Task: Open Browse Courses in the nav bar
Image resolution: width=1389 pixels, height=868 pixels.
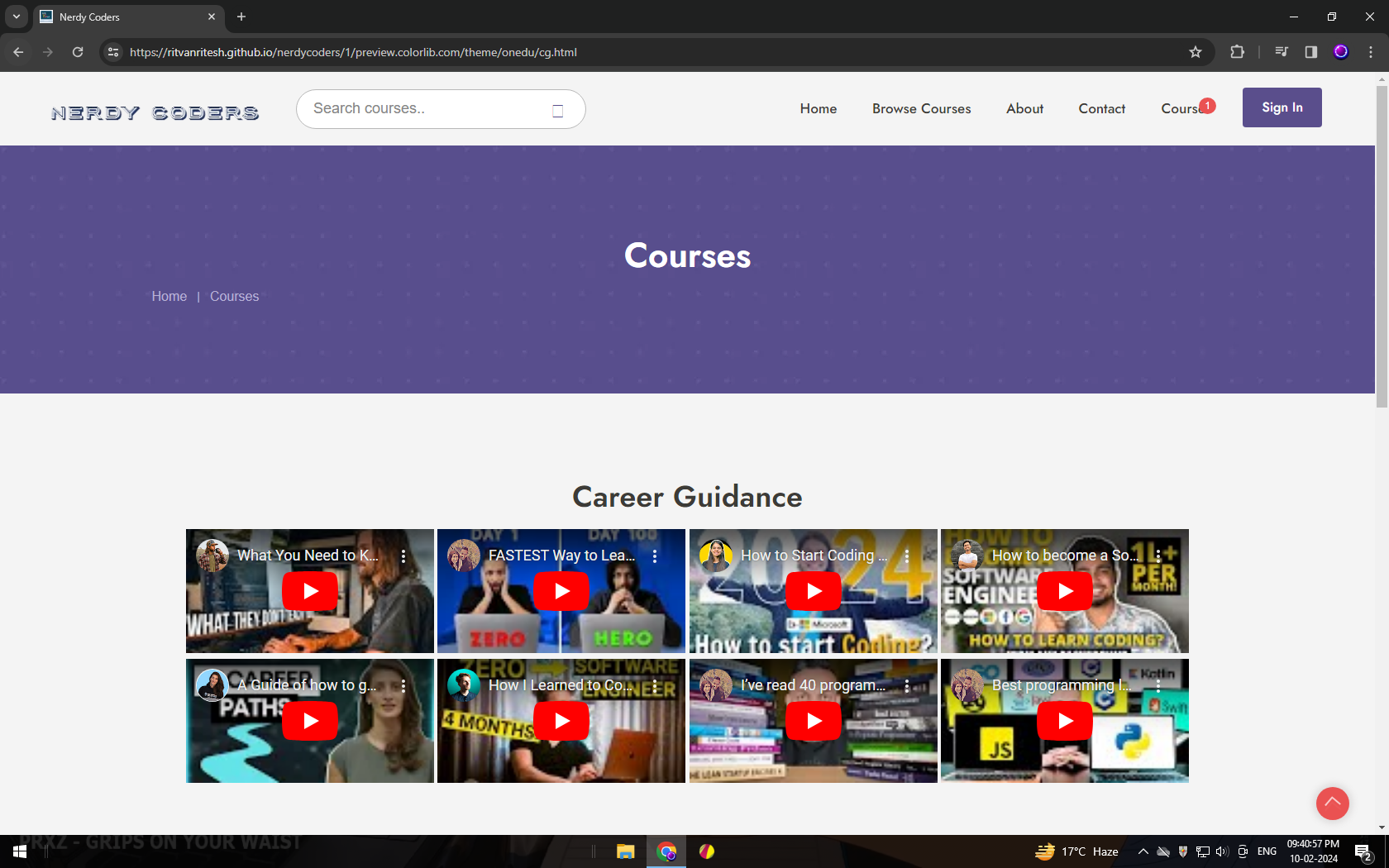Action: coord(922,108)
